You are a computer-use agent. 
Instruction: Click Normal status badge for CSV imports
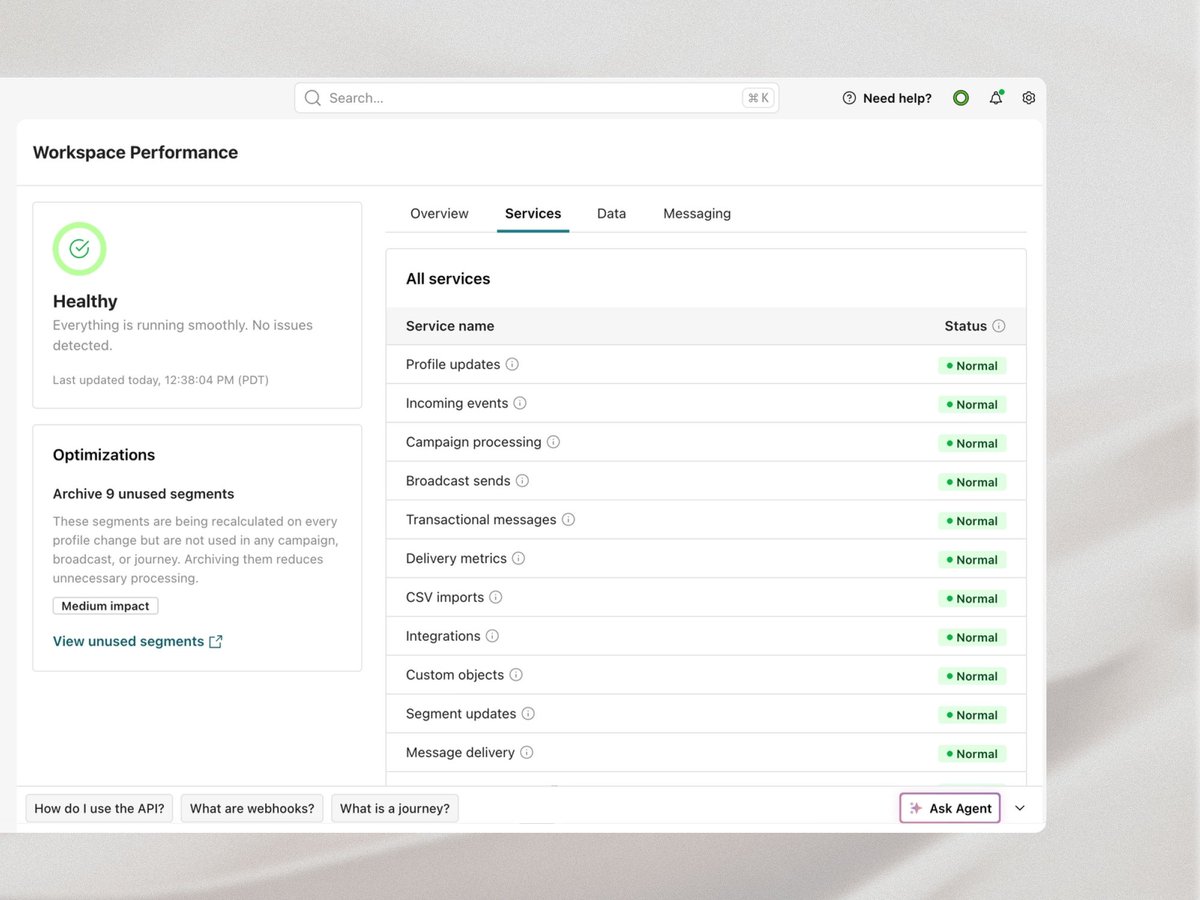pos(972,599)
